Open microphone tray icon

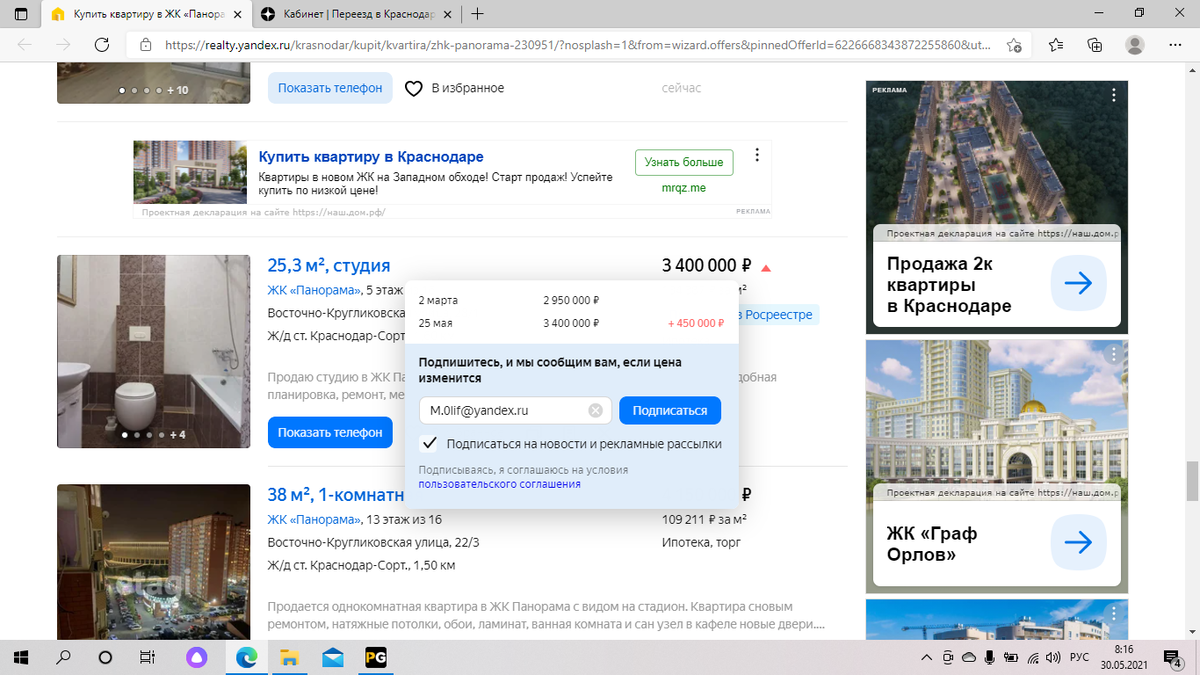click(x=988, y=657)
